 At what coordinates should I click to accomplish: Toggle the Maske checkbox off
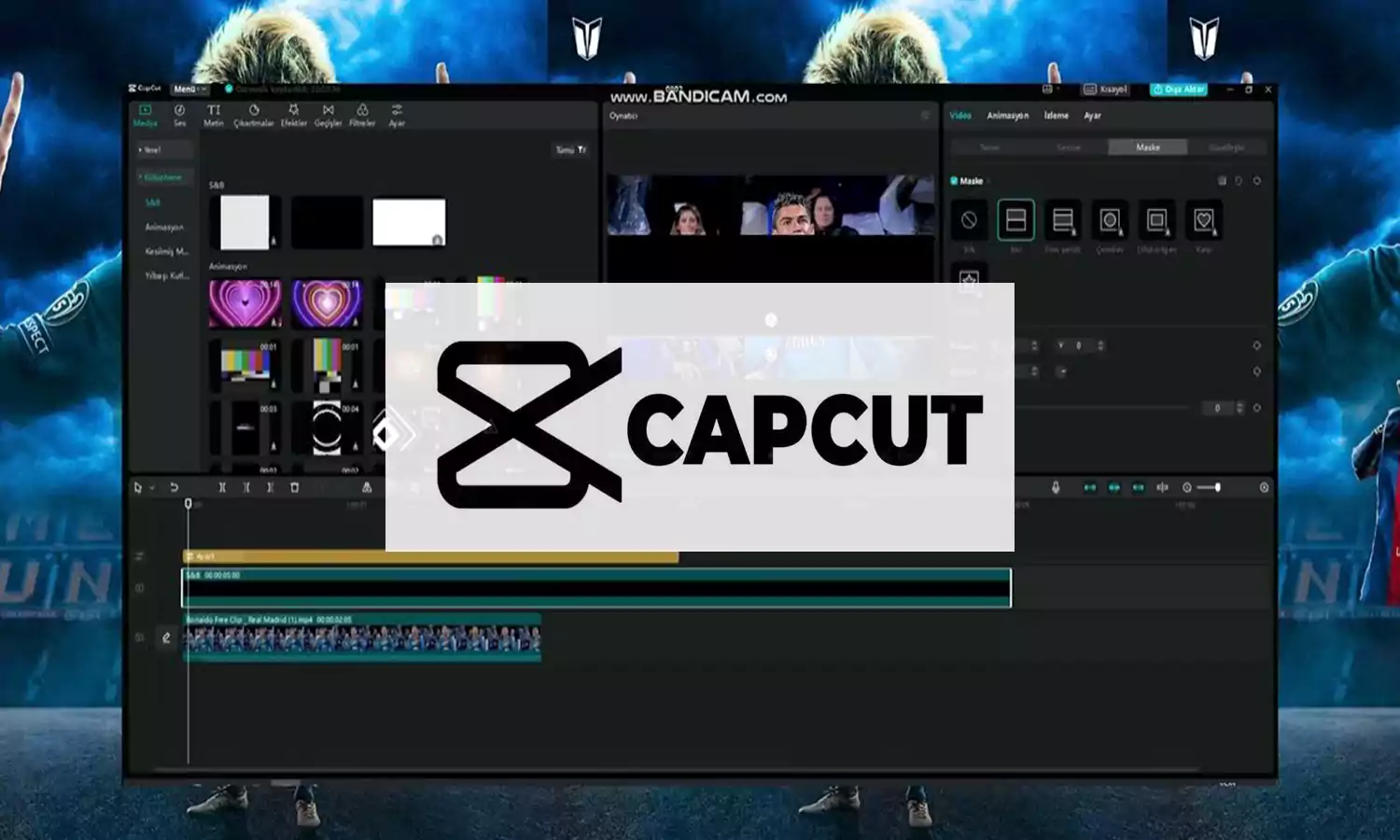(x=955, y=180)
